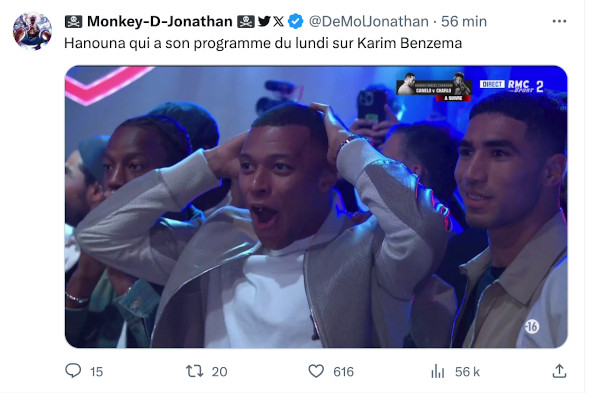This screenshot has height=393, width=600.
Task: Click the share upload arrow icon
Action: (x=559, y=371)
